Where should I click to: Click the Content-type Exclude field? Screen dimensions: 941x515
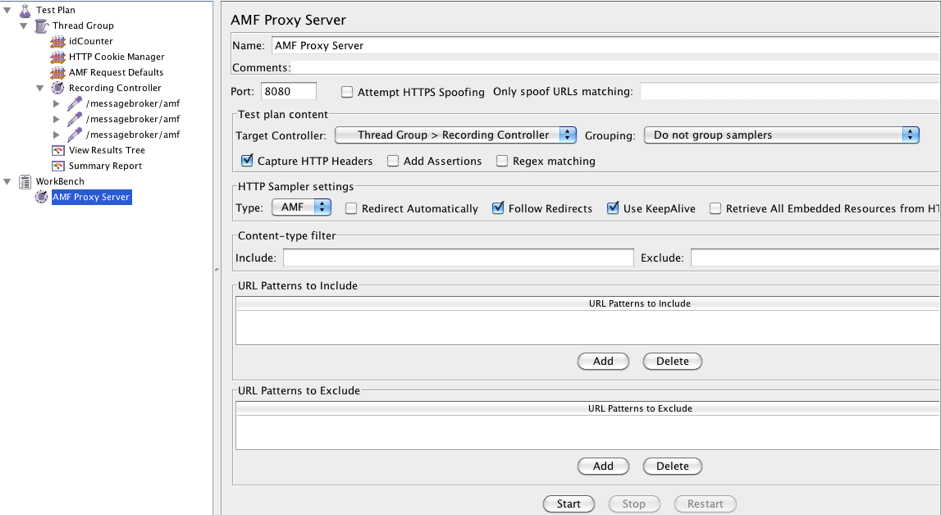816,258
